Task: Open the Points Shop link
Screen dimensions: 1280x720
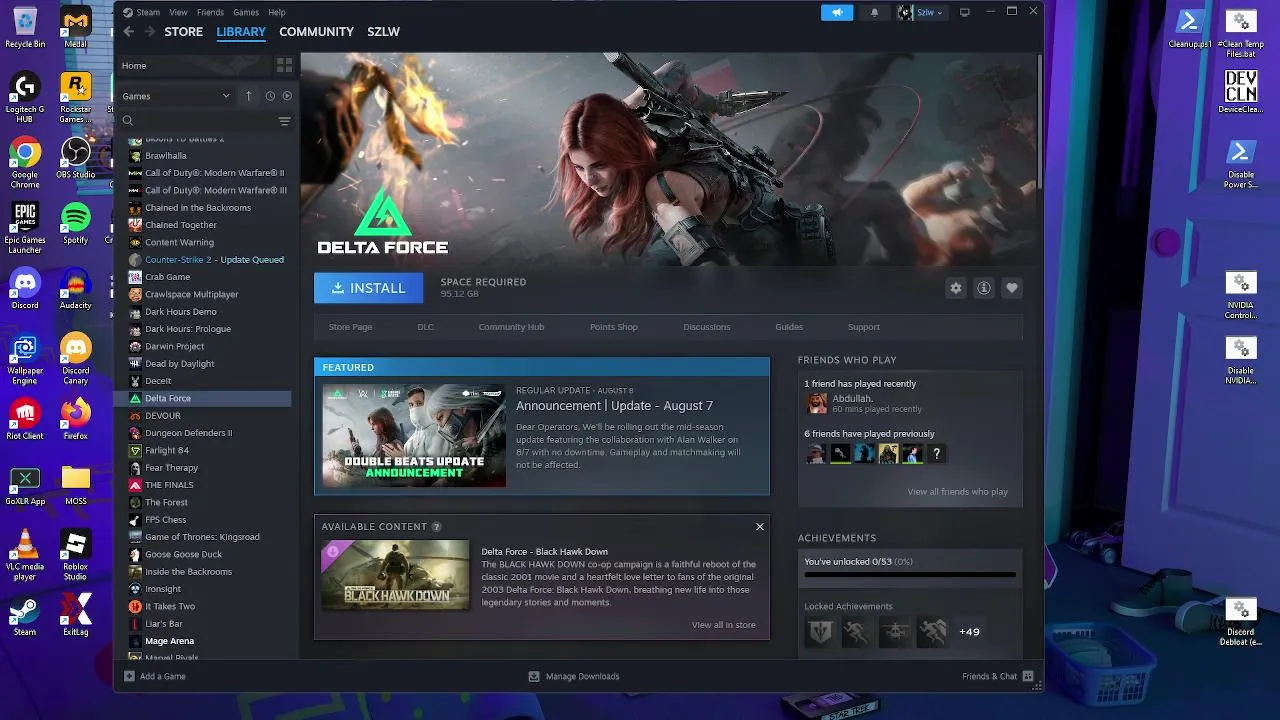Action: [613, 327]
